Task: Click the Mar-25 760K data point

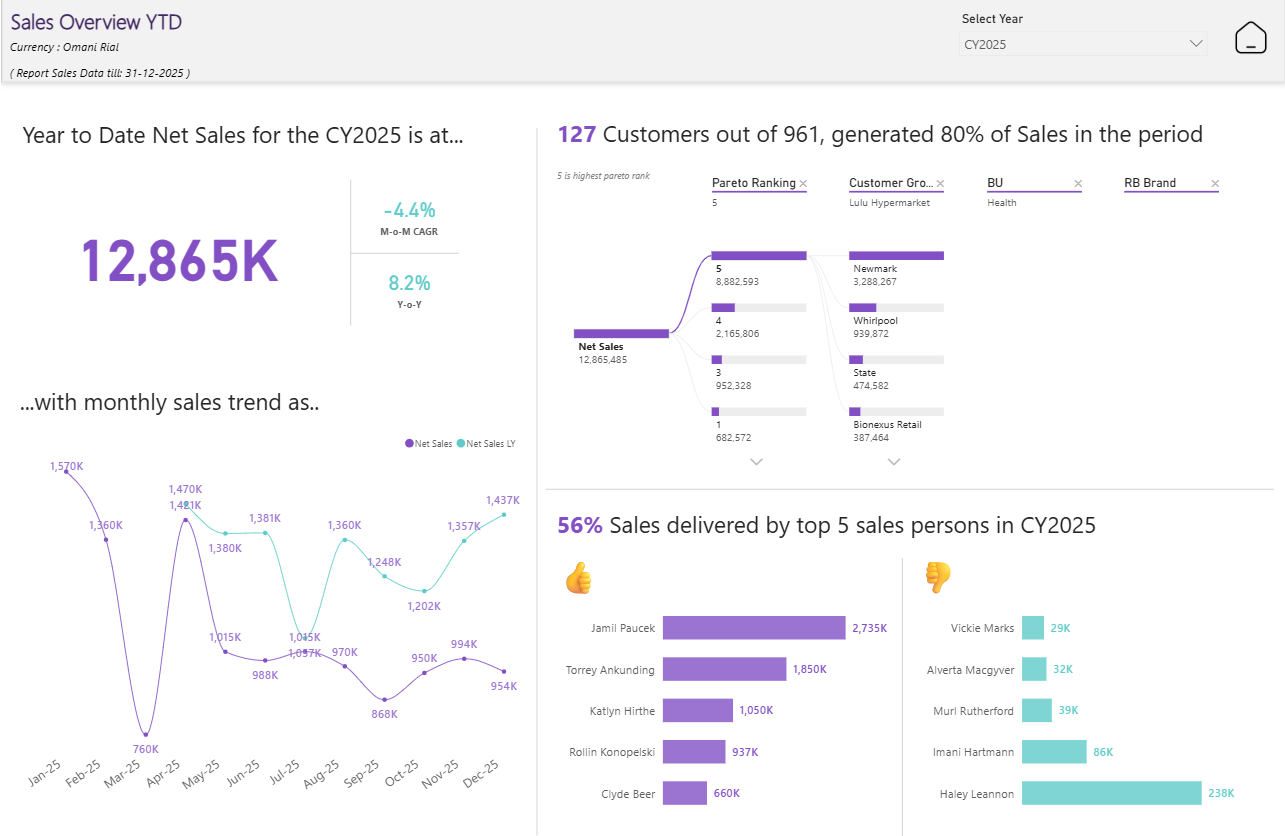Action: click(x=146, y=735)
